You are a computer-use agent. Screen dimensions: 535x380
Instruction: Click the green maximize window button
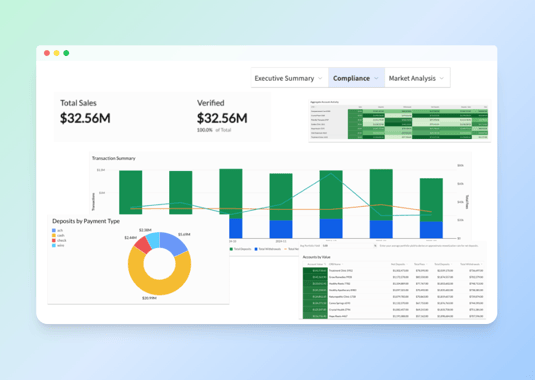[66, 53]
